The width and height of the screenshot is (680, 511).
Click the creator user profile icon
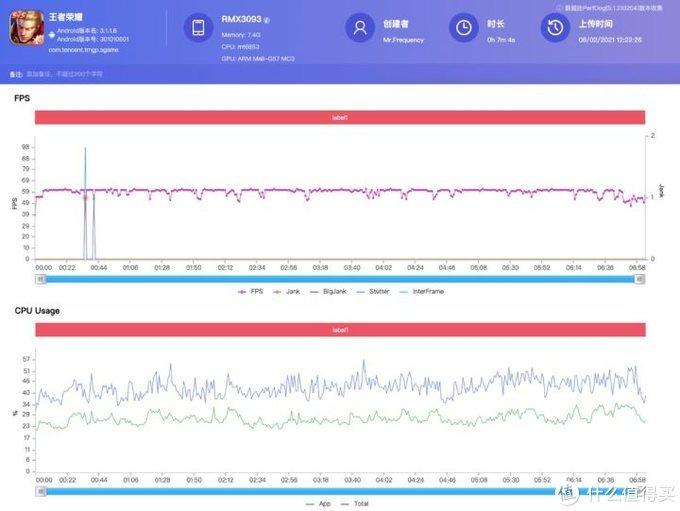tap(360, 28)
